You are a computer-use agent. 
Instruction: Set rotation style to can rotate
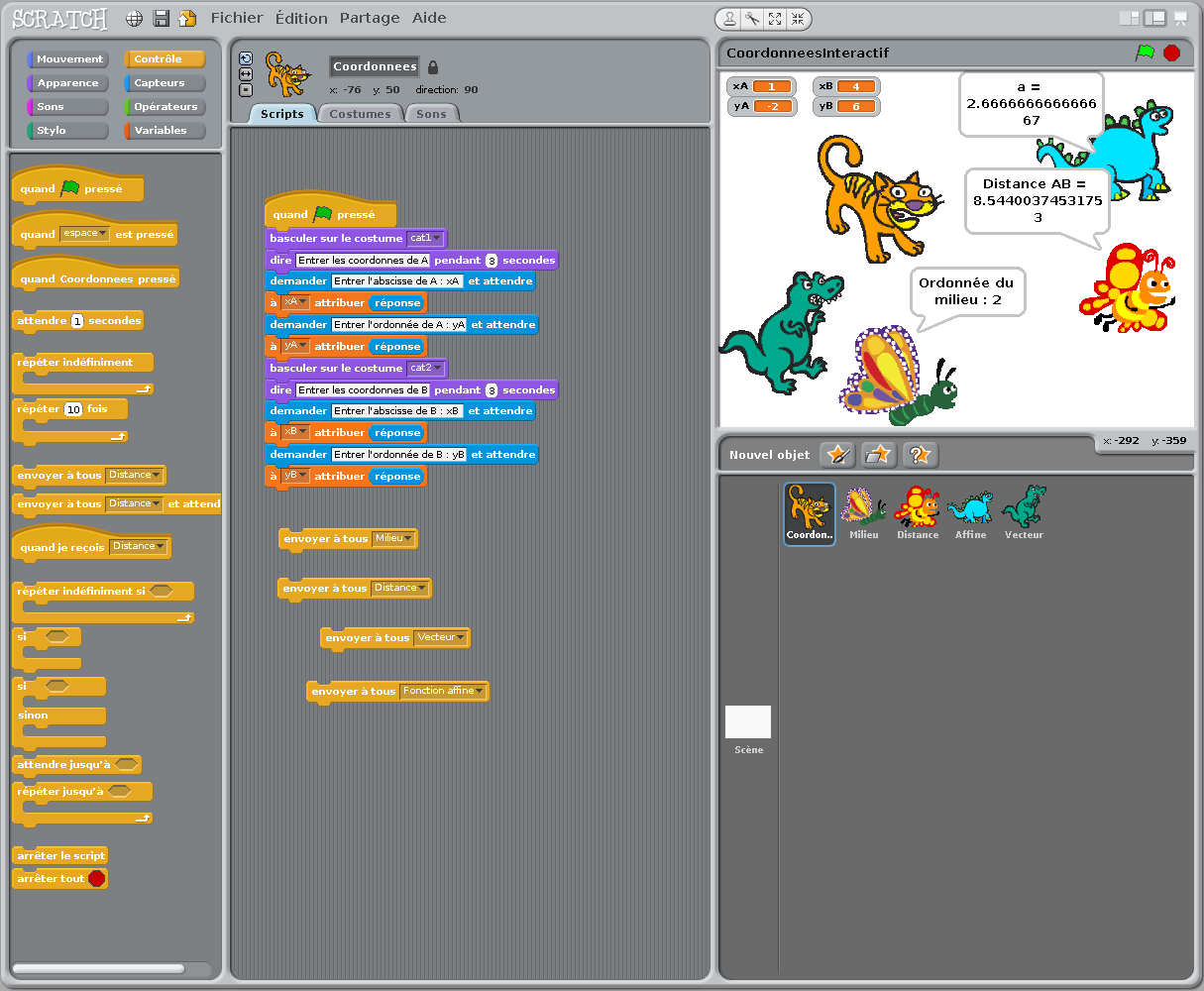246,58
